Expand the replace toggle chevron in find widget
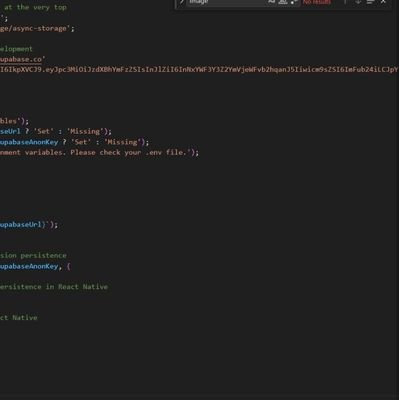The image size is (399, 400). point(182,2)
